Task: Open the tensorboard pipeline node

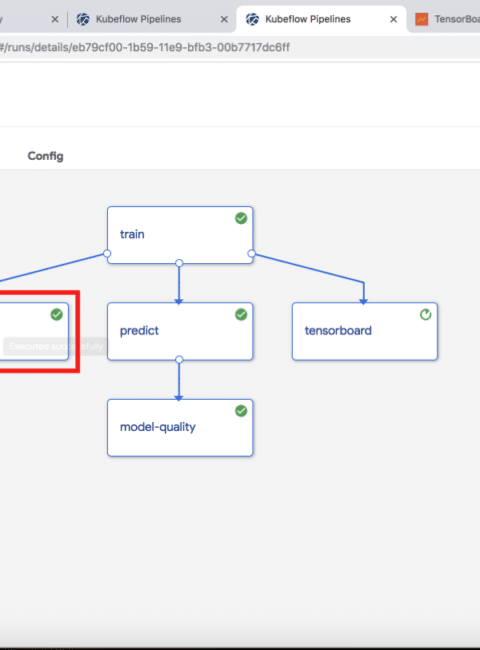Action: coord(365,331)
